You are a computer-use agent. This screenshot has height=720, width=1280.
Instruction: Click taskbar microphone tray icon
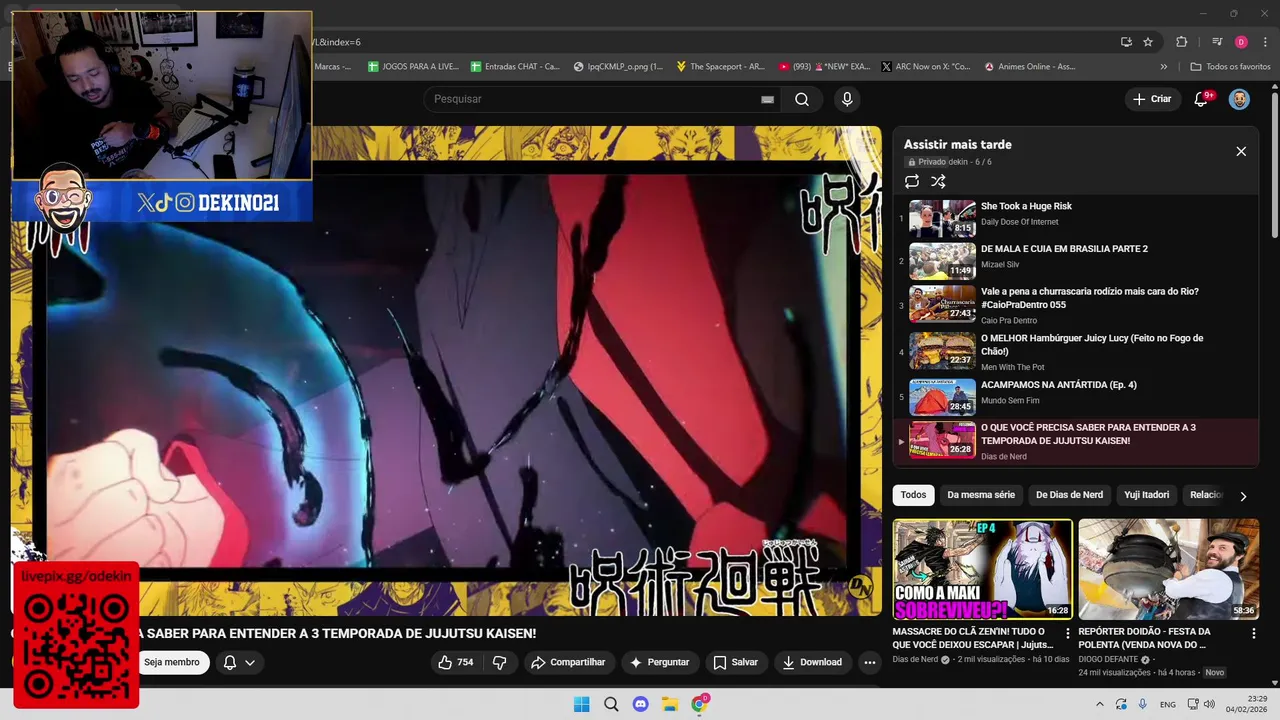(x=1143, y=704)
